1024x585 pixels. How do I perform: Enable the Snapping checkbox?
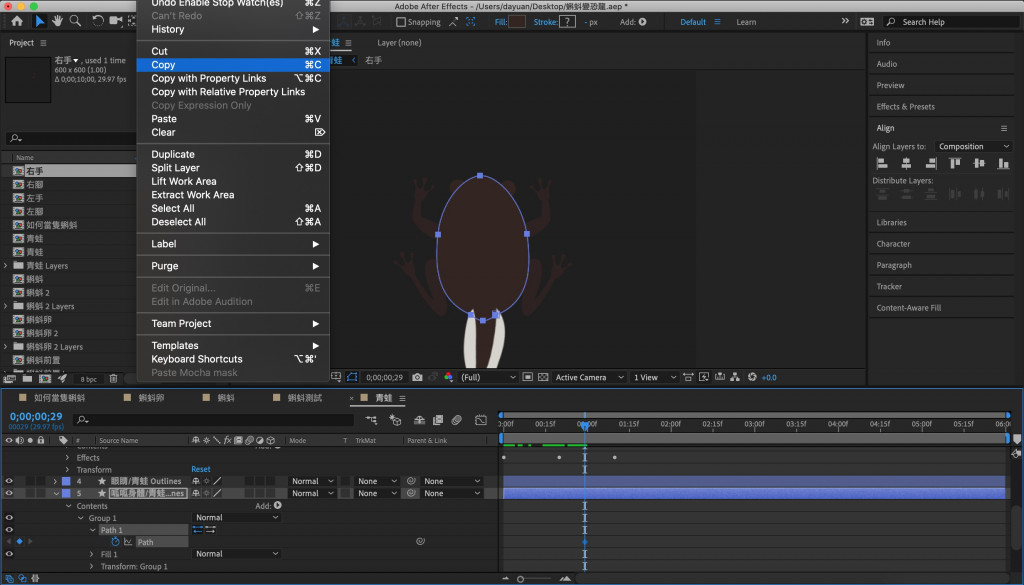tap(401, 22)
